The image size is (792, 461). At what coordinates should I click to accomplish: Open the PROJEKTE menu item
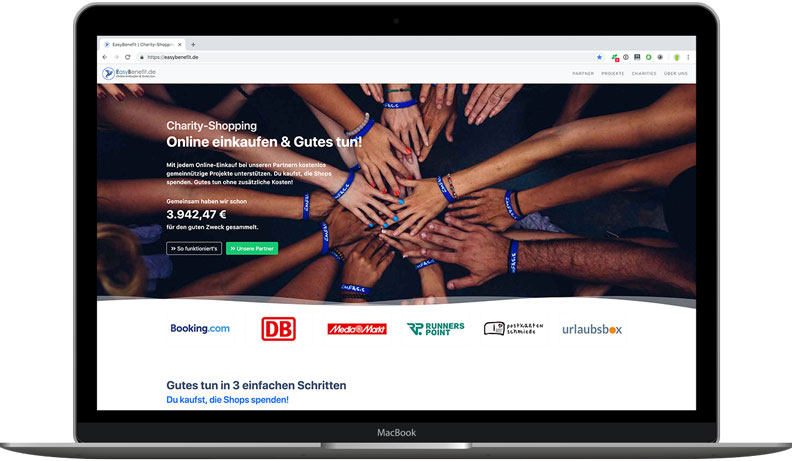(613, 74)
